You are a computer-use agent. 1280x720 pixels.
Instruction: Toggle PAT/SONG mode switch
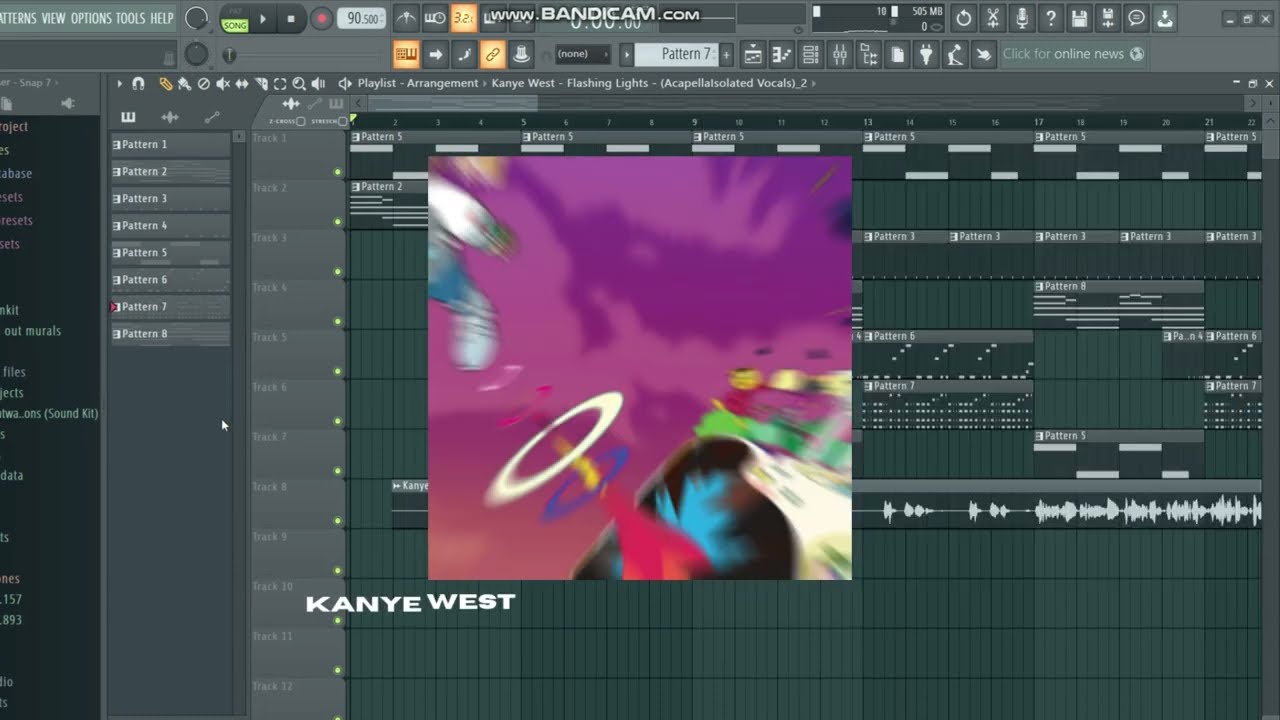[235, 19]
